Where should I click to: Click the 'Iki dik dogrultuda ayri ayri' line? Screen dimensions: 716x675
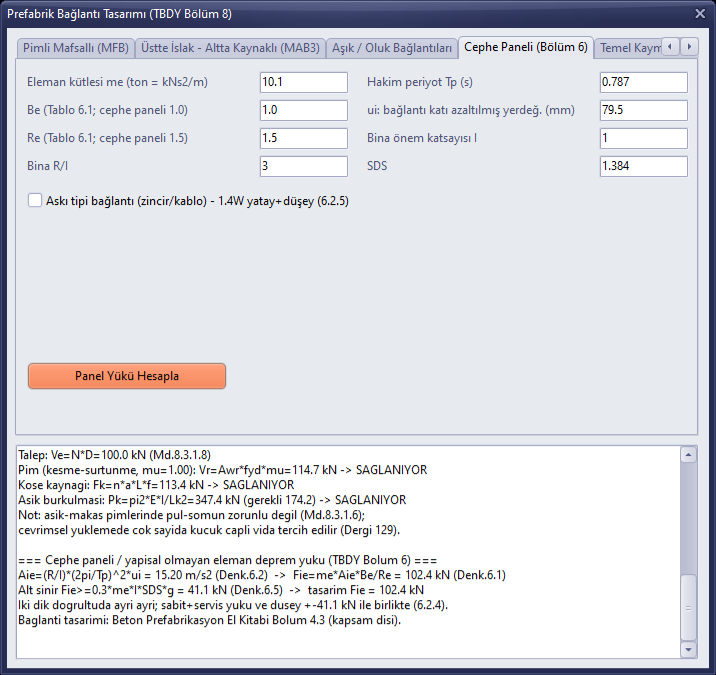233,605
